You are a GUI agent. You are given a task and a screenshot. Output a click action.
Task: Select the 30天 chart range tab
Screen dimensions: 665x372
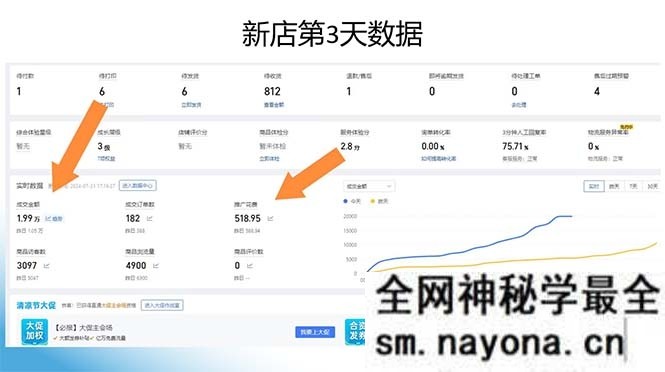652,186
